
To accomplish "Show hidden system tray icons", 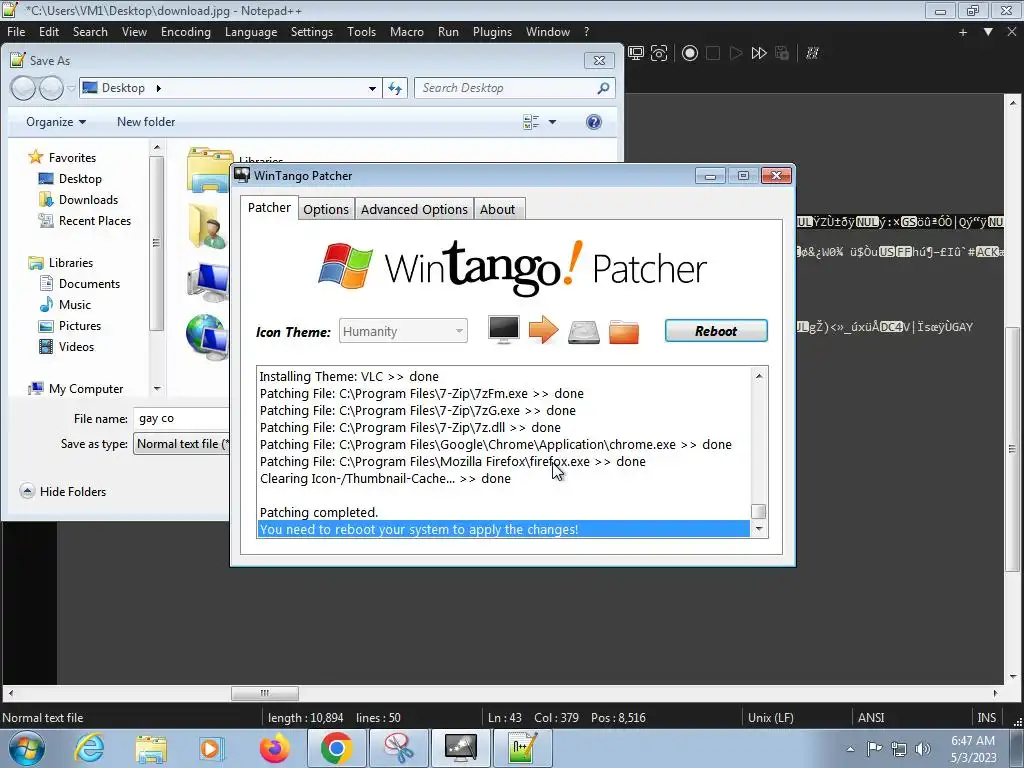I will pos(850,749).
